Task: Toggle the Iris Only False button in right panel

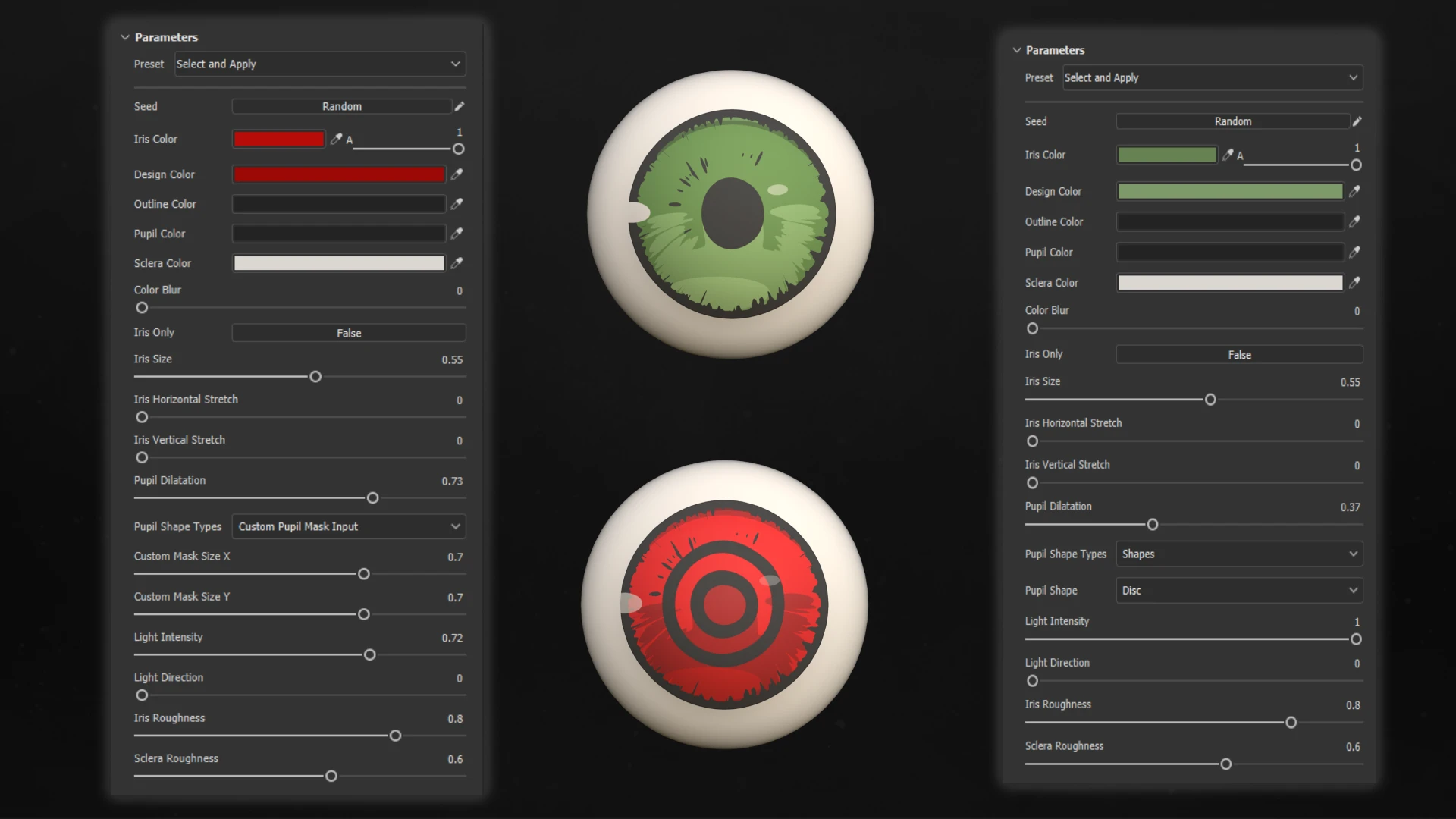Action: pos(1239,354)
